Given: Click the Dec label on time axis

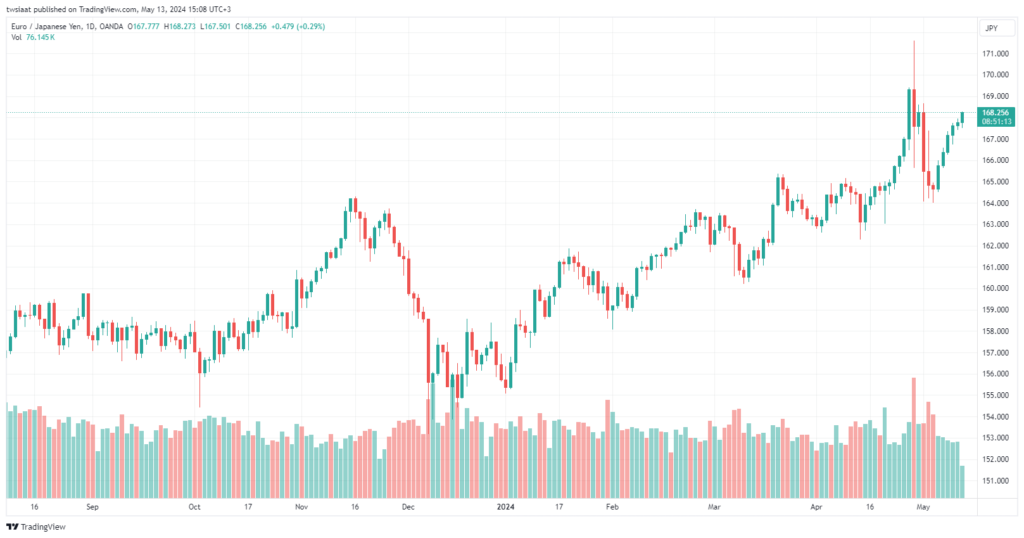Looking at the screenshot, I should (x=407, y=507).
